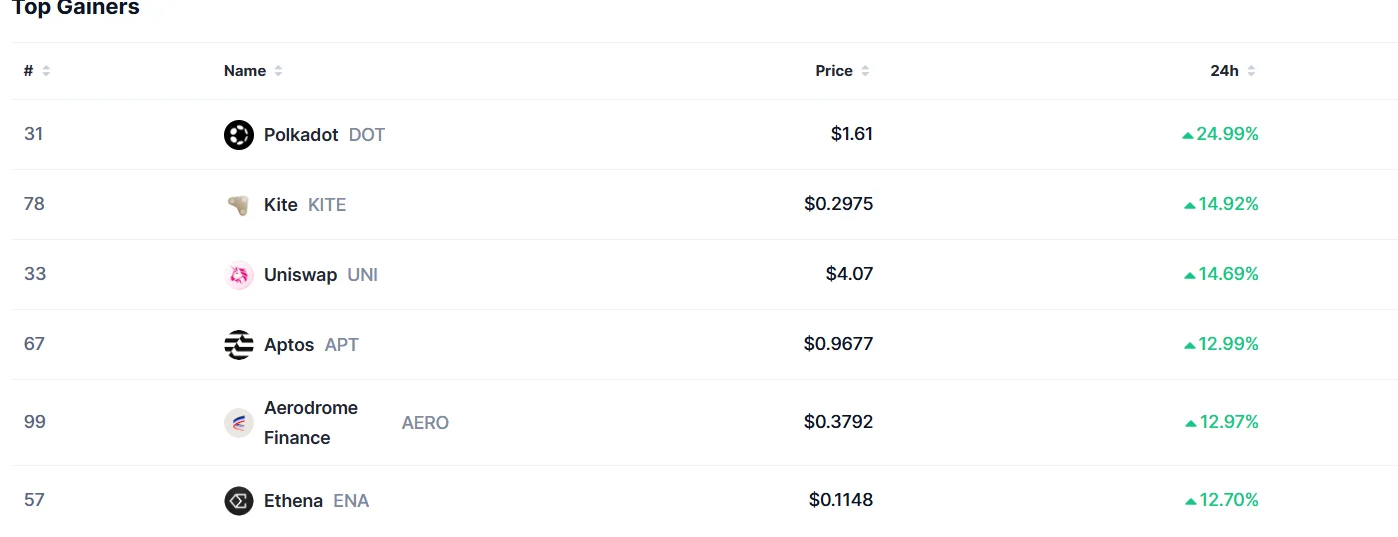Open the Ethena coin name link
The image size is (1398, 537).
tap(293, 500)
